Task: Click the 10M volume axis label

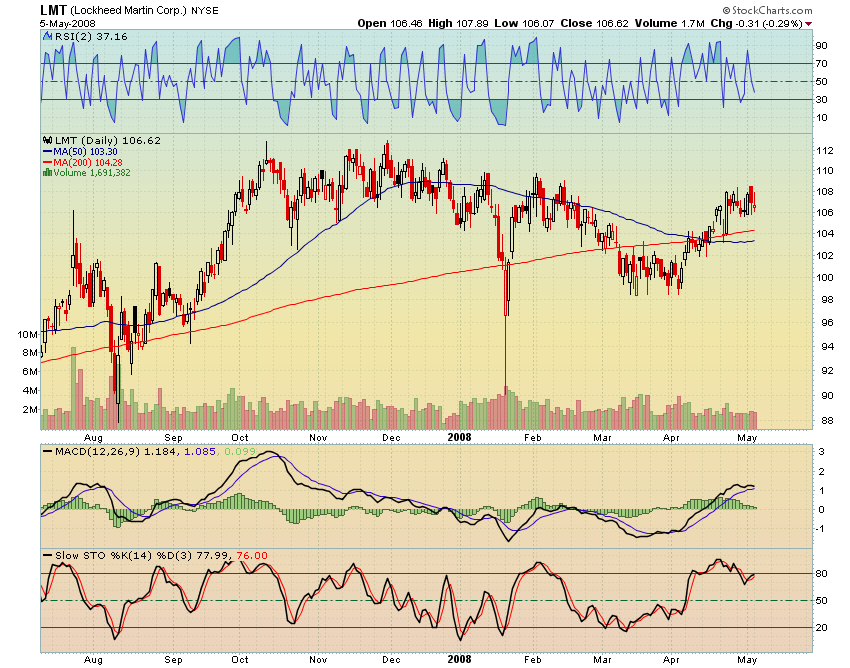Action: pos(27,335)
